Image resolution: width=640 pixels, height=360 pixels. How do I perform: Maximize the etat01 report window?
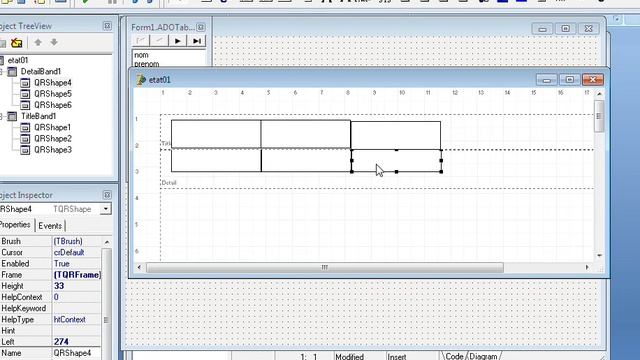coord(569,80)
